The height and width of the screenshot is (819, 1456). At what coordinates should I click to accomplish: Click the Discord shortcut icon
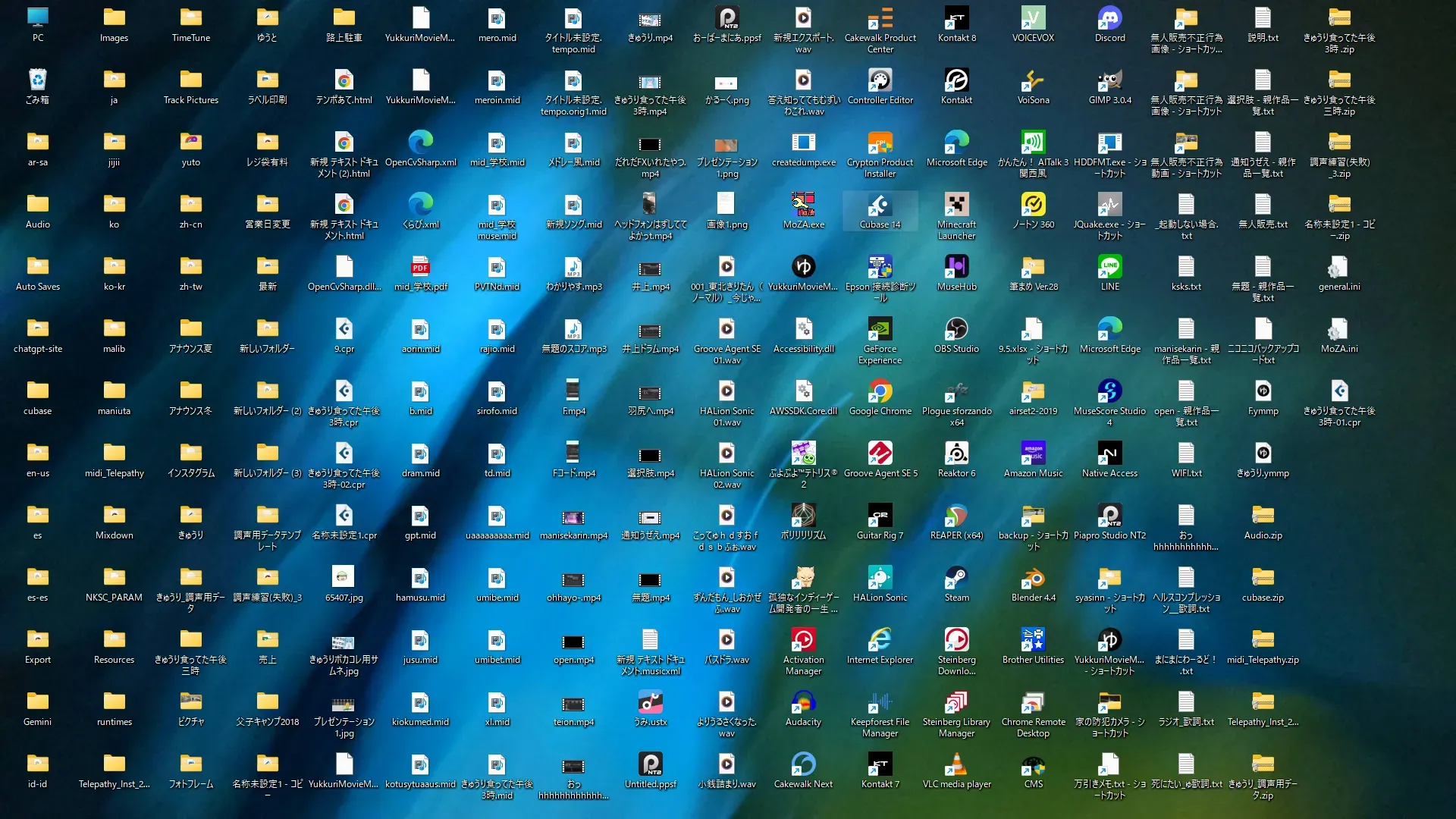click(x=1109, y=19)
